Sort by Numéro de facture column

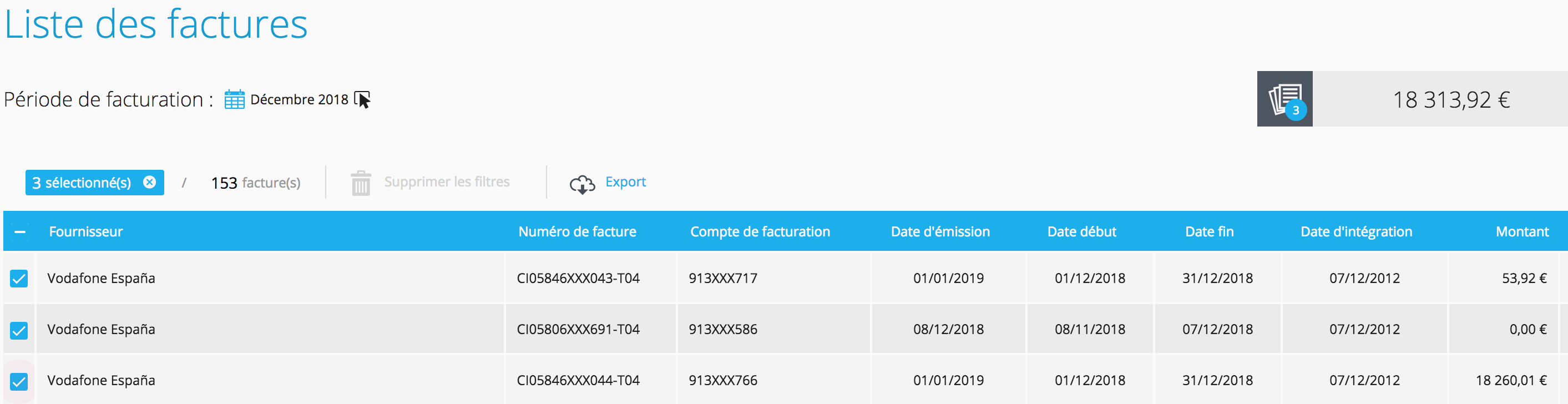point(577,232)
